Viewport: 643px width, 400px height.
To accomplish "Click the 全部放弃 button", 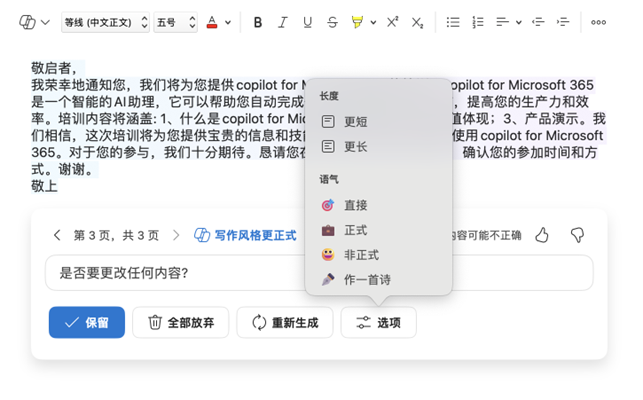I will 180,322.
